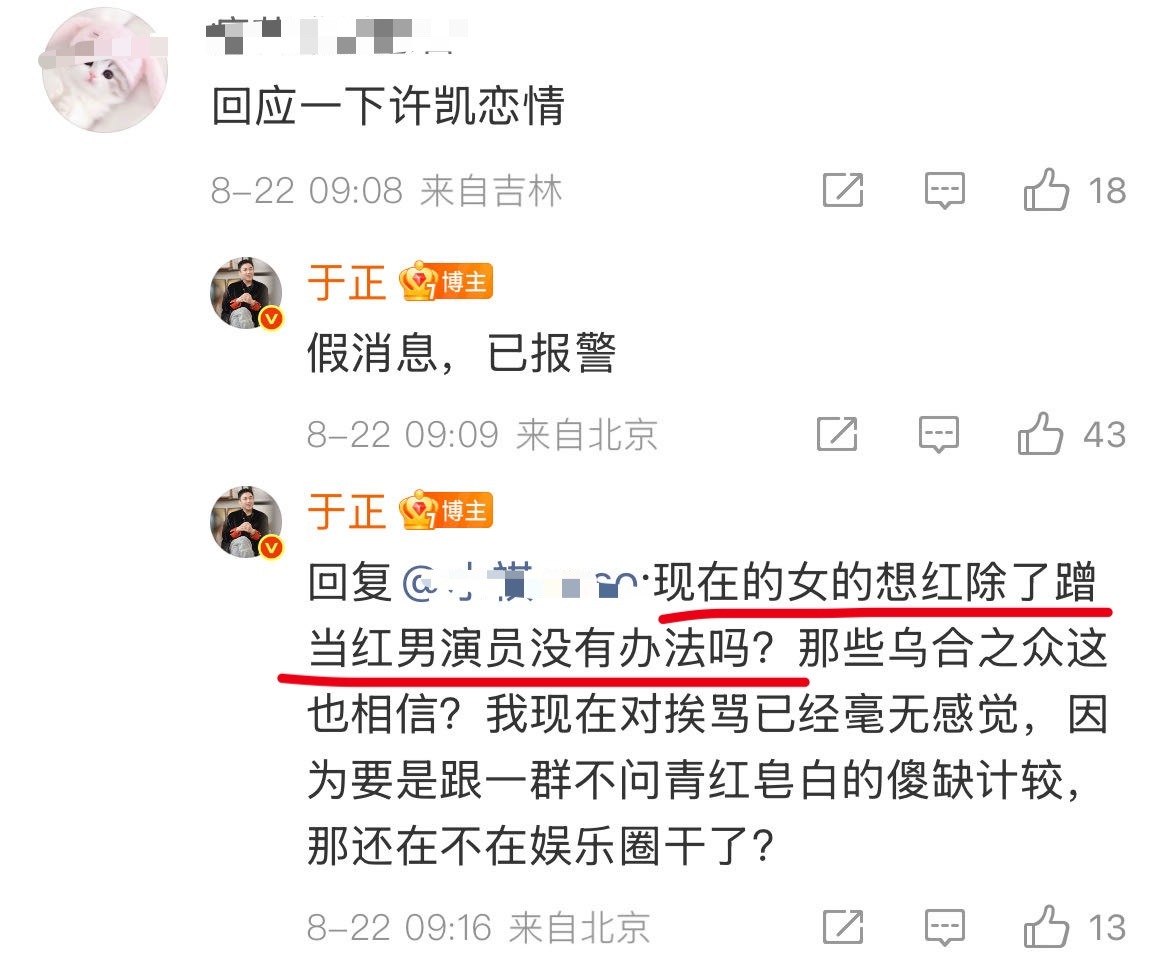Open the cat avatar commenter profile

tap(104, 70)
